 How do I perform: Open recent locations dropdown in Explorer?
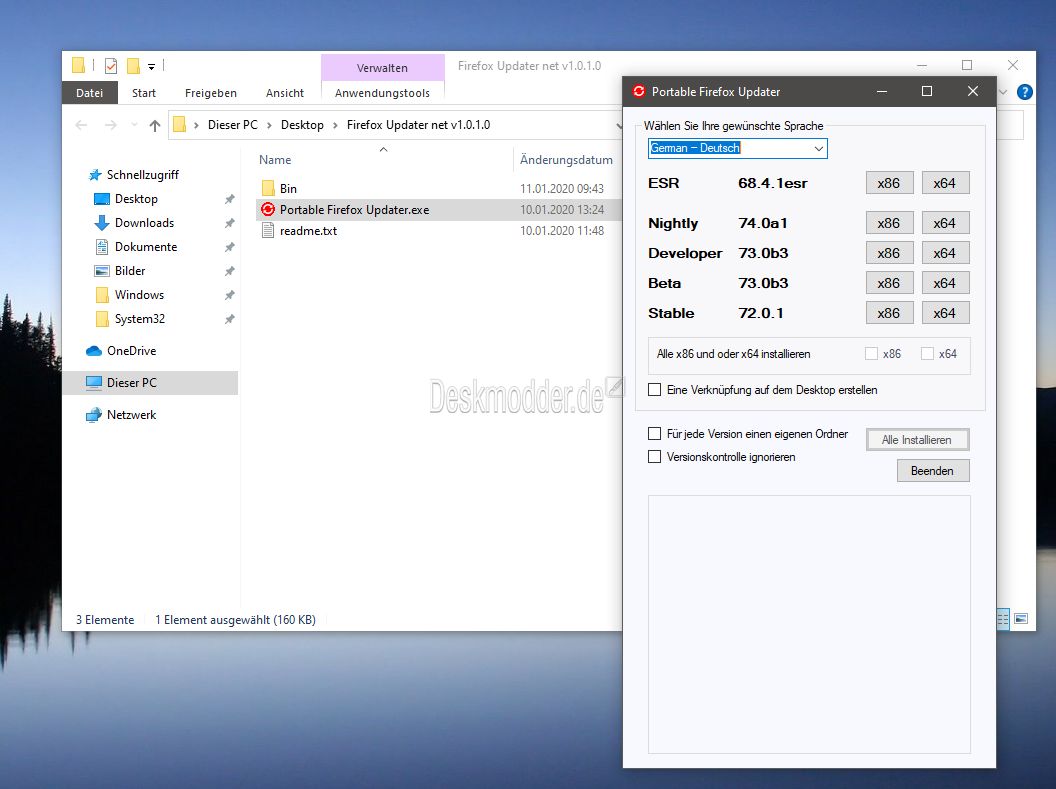[x=135, y=125]
